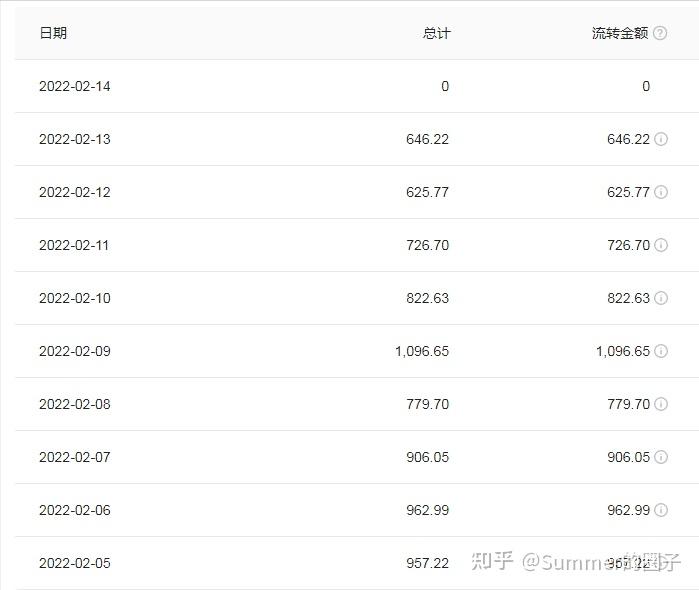Viewport: 699px width, 590px height.
Task: Select the 2022-02-05 date cell
Action: 75,563
